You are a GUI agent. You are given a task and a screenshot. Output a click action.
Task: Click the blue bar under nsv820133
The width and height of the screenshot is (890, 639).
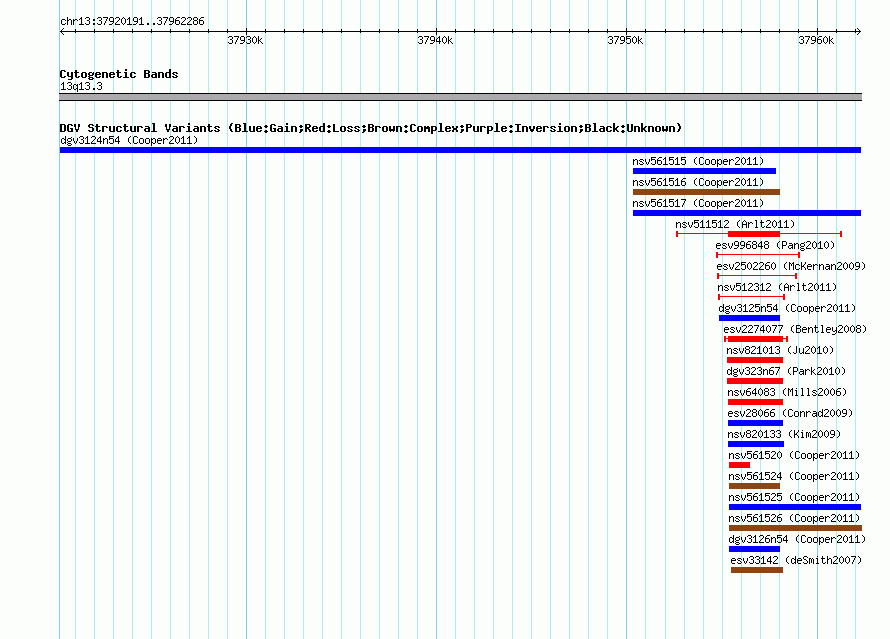[756, 444]
